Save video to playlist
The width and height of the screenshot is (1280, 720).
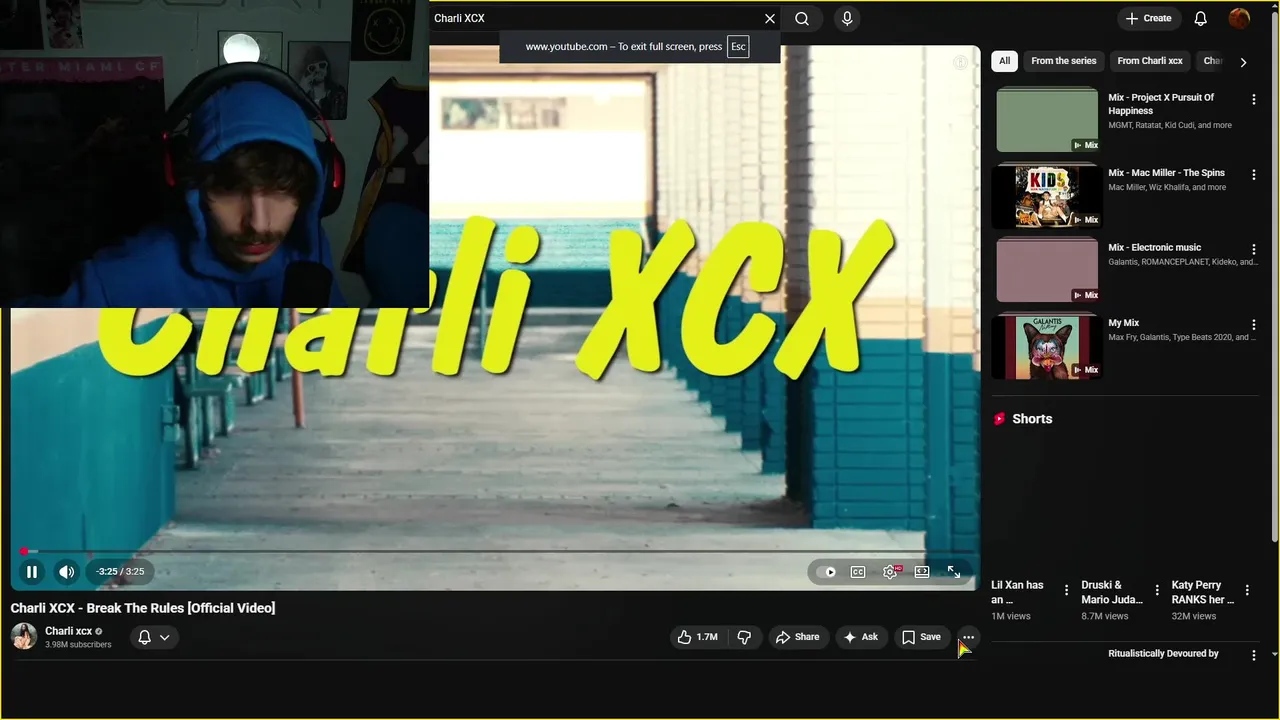[921, 637]
